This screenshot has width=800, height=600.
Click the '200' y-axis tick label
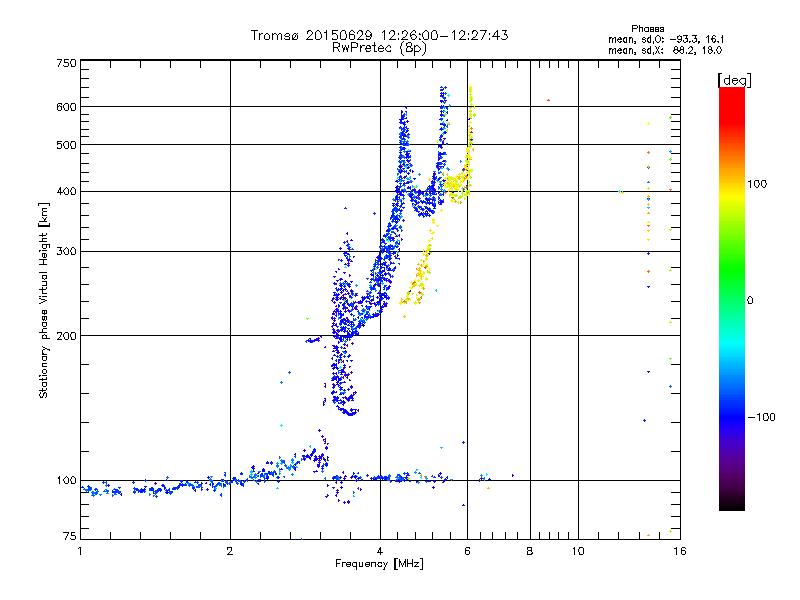point(66,336)
